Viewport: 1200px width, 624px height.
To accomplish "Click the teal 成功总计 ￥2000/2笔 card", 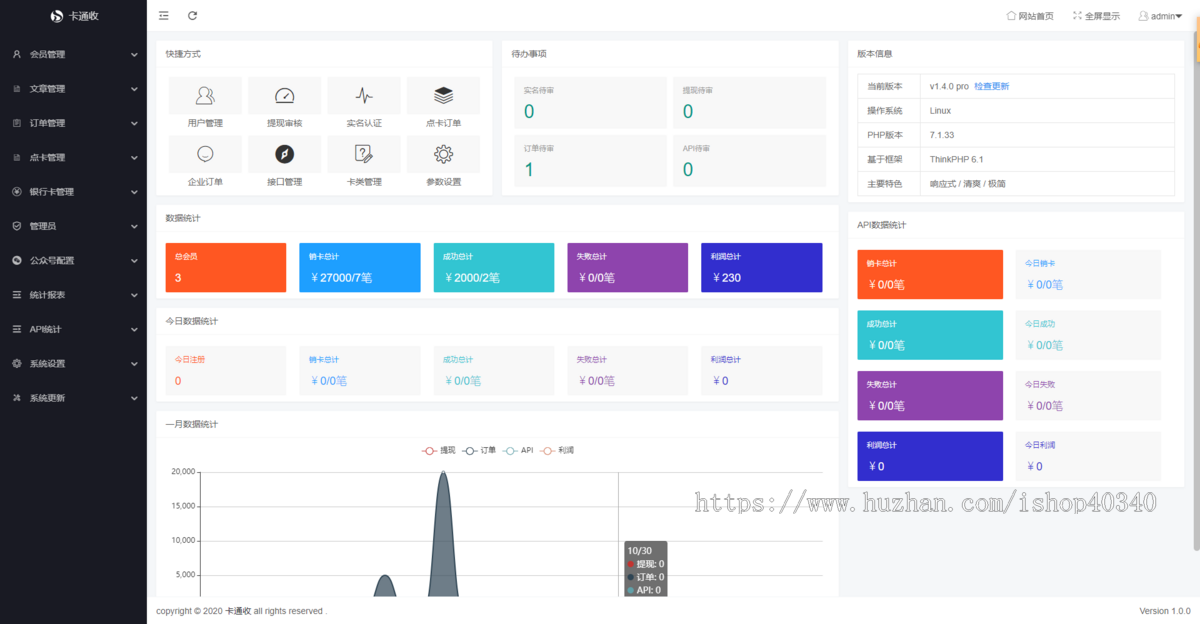I will pyautogui.click(x=494, y=268).
